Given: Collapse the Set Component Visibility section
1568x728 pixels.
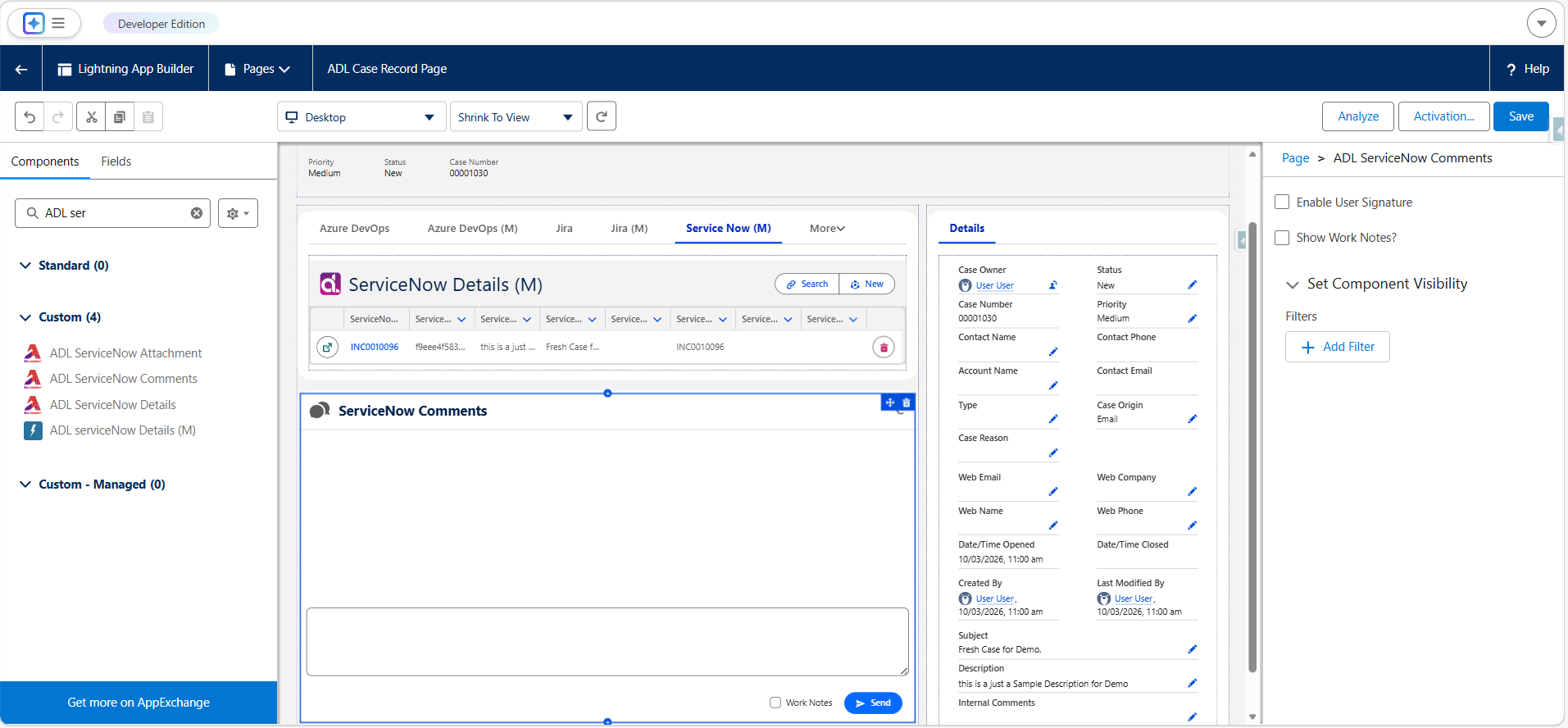Looking at the screenshot, I should [1293, 284].
